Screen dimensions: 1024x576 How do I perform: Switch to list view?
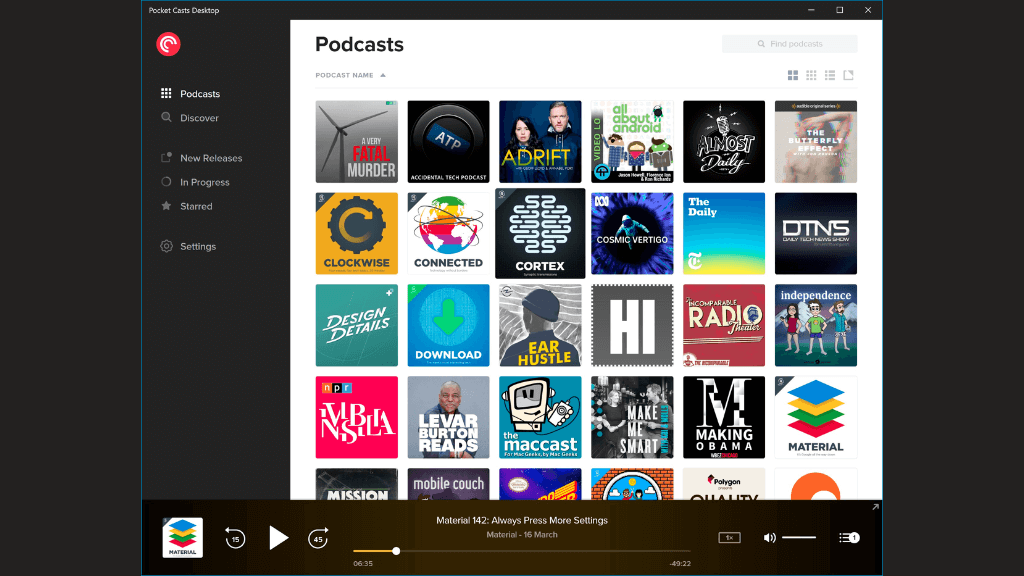coord(829,75)
